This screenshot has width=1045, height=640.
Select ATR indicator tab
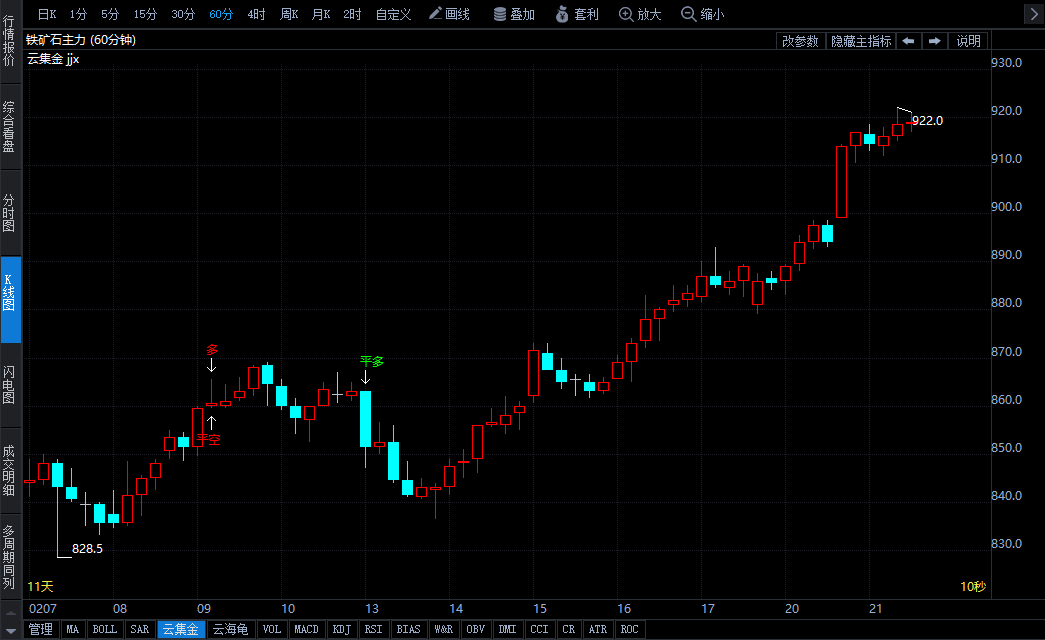click(598, 629)
